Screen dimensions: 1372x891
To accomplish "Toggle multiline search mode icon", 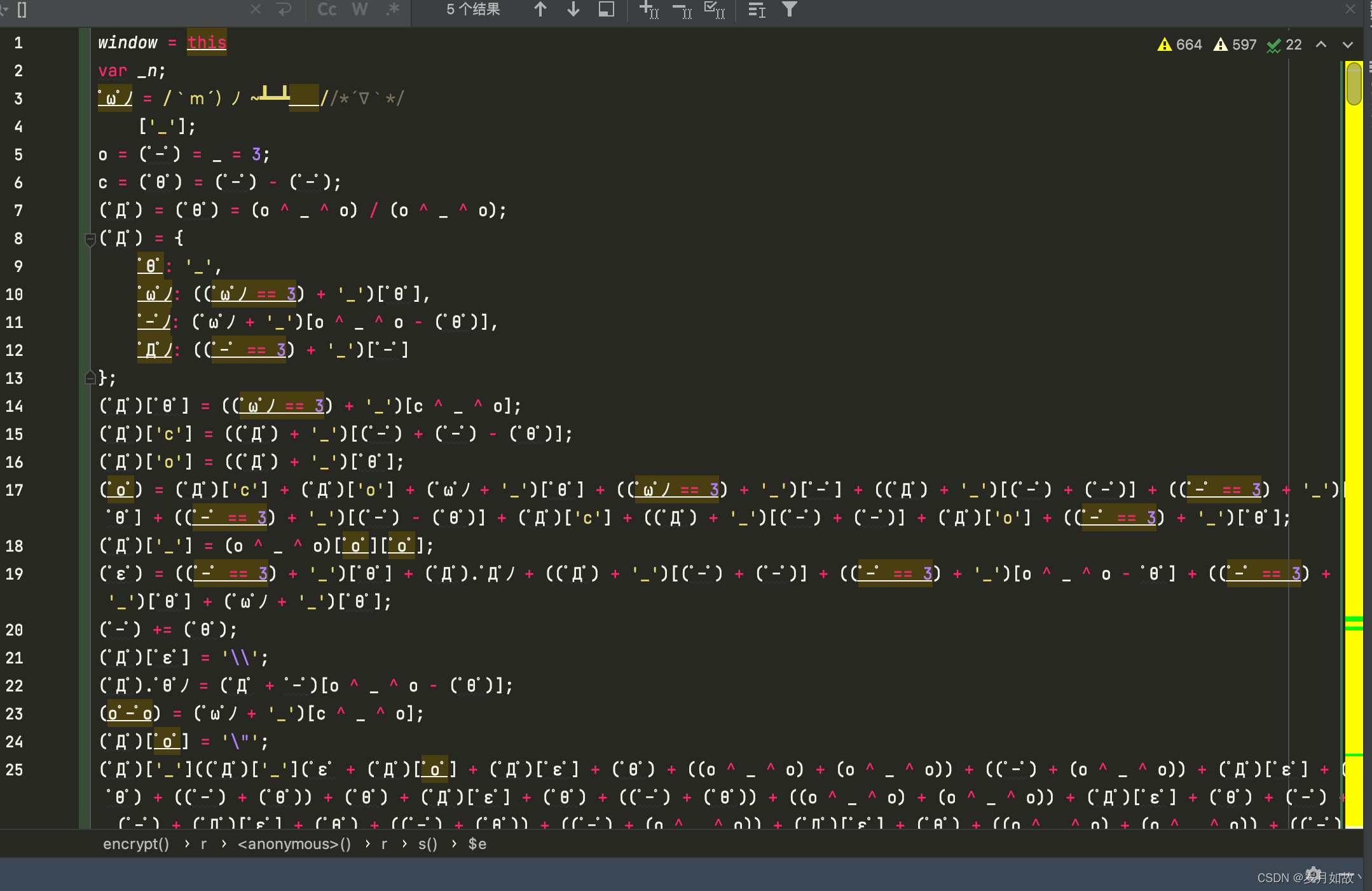I will (x=757, y=9).
